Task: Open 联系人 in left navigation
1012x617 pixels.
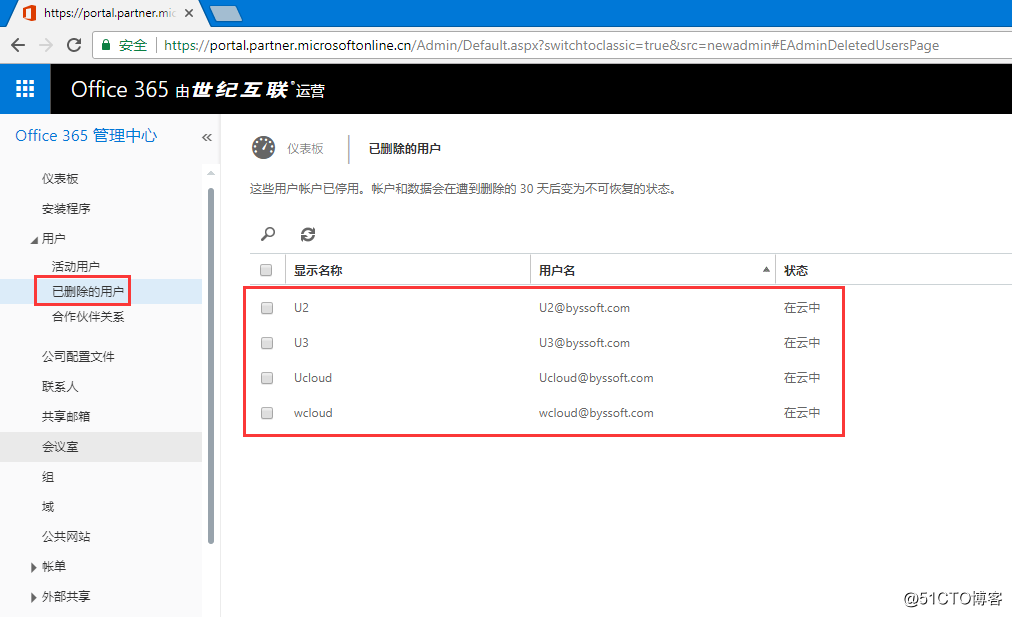Action: (60, 387)
